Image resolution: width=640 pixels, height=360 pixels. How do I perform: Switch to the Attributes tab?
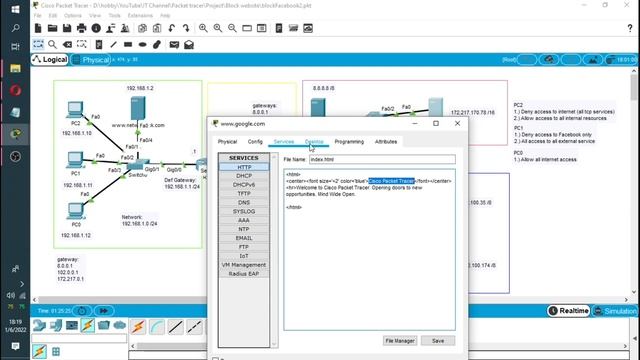(x=386, y=142)
